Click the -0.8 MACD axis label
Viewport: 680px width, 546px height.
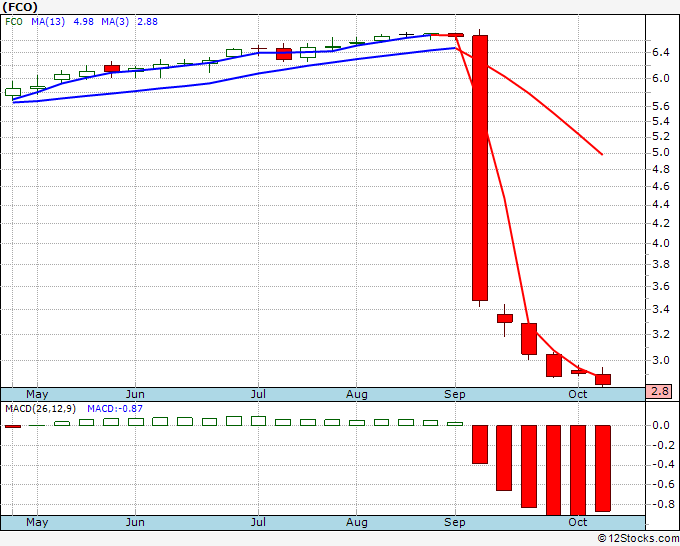[x=663, y=504]
